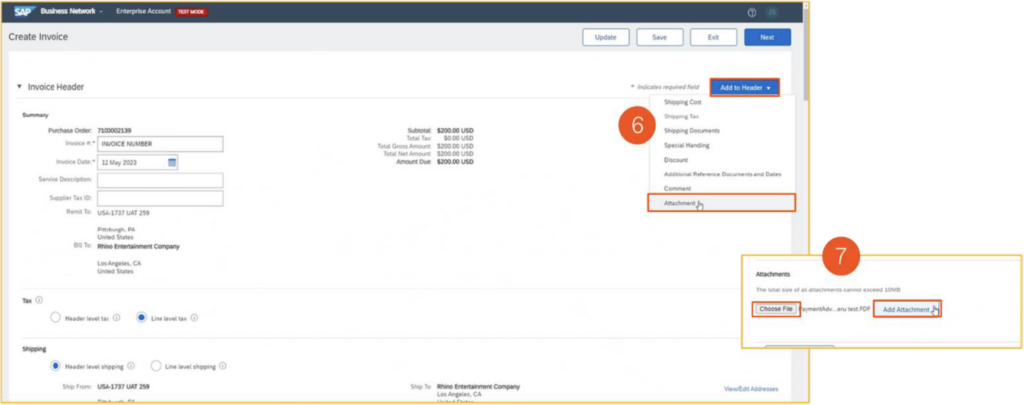1024x405 pixels.
Task: Expand the Business Network dropdown arrow
Action: (101, 12)
